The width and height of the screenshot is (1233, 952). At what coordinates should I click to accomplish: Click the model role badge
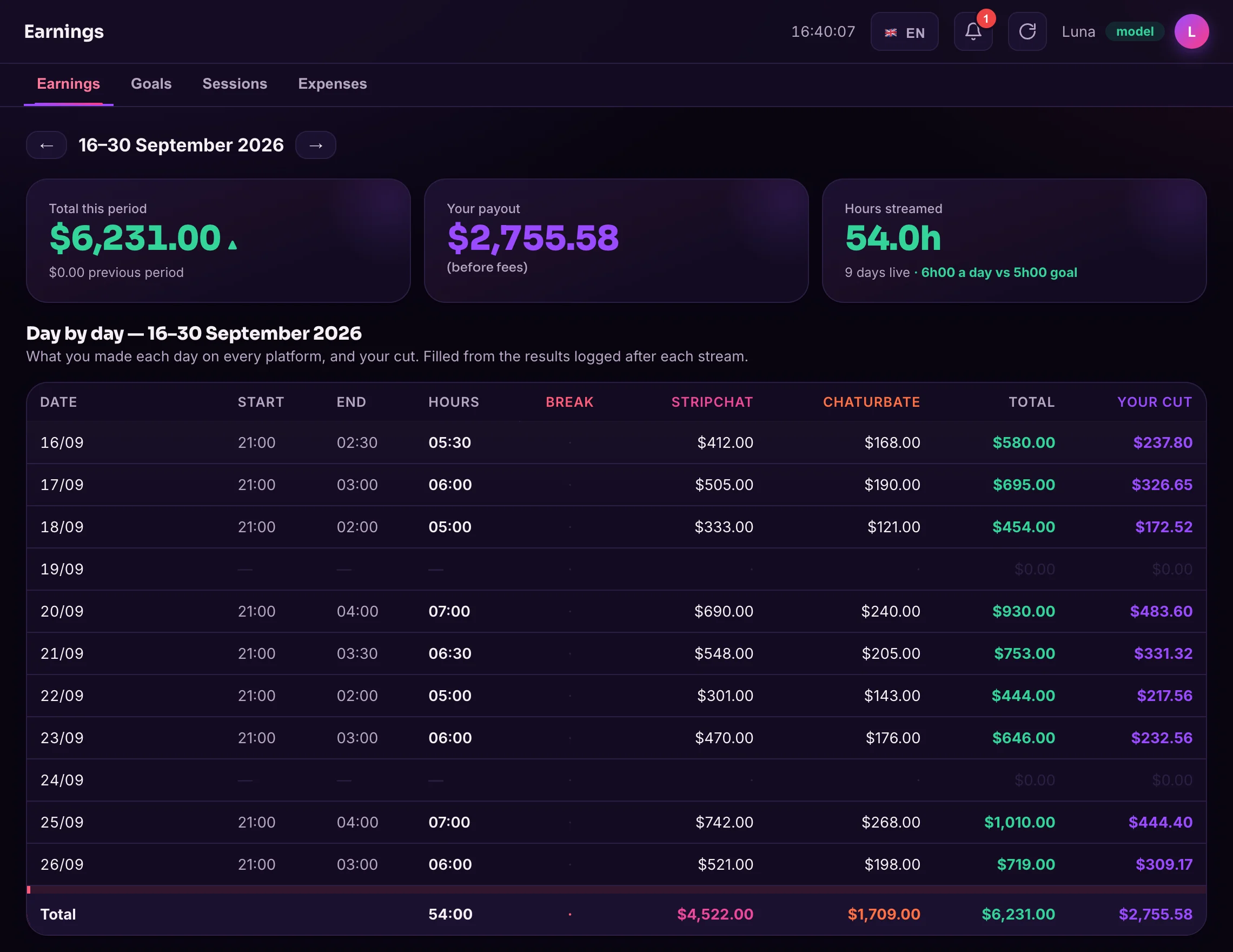(1134, 31)
